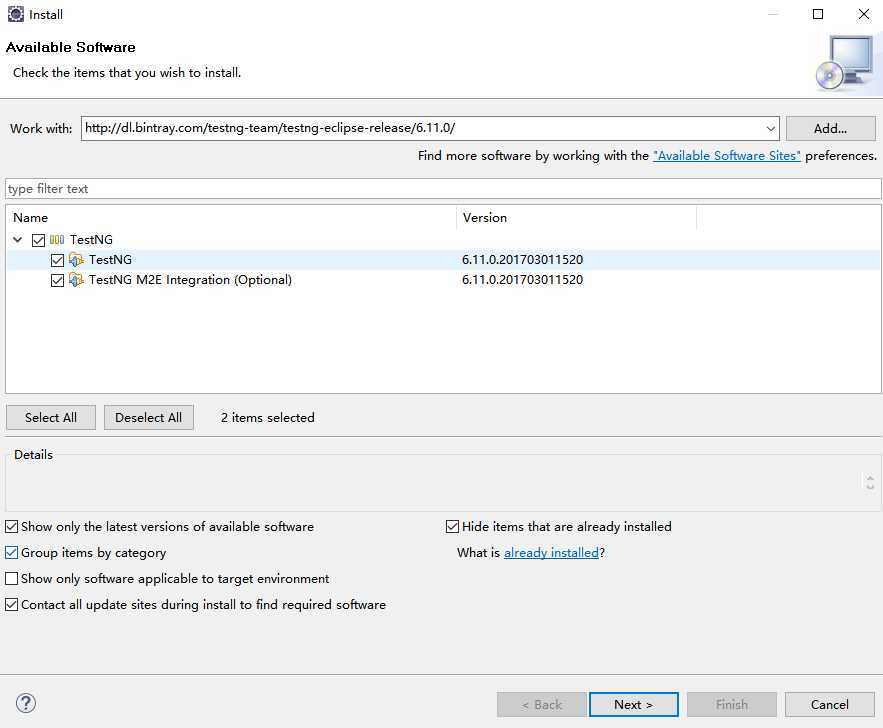
Task: Close the Install dialog window
Action: click(x=863, y=14)
